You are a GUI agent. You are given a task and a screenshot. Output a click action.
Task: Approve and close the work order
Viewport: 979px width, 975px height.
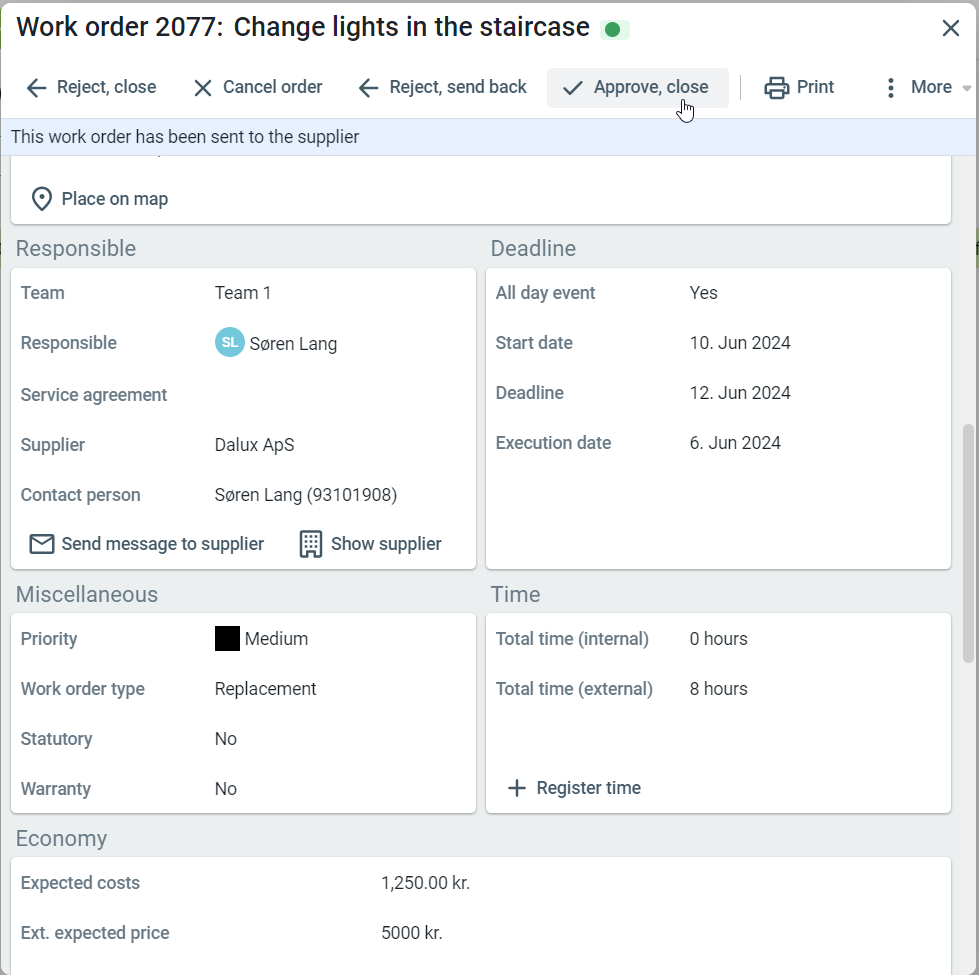coord(637,88)
